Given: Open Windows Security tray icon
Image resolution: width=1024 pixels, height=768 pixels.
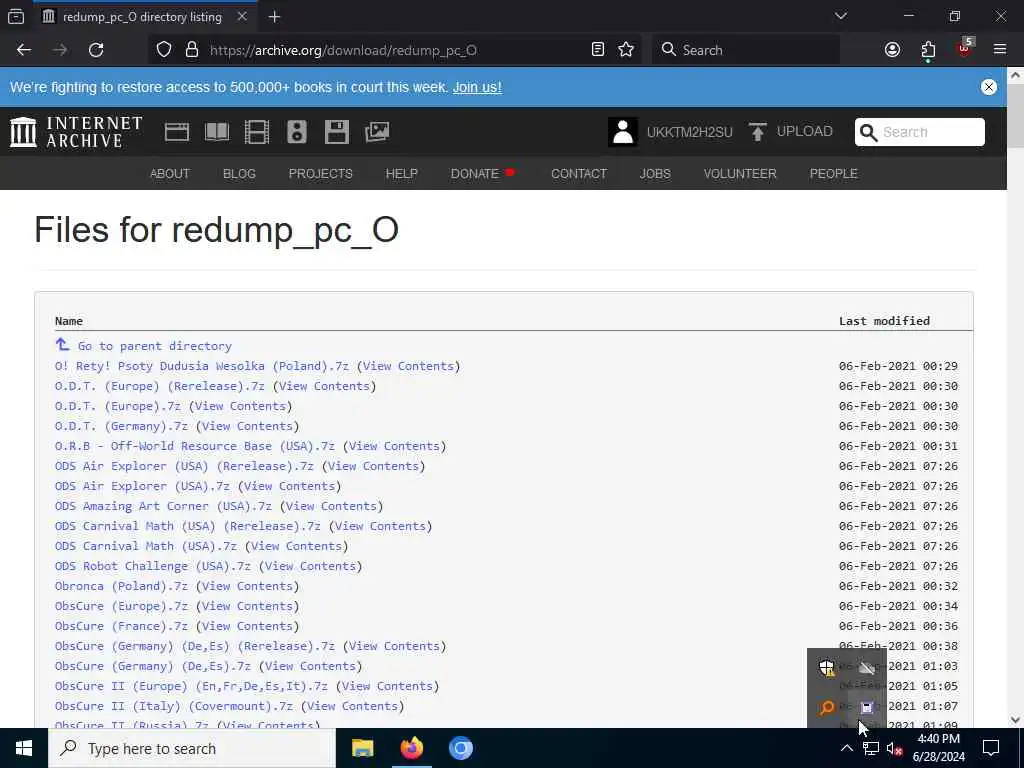Looking at the screenshot, I should click(x=827, y=667).
